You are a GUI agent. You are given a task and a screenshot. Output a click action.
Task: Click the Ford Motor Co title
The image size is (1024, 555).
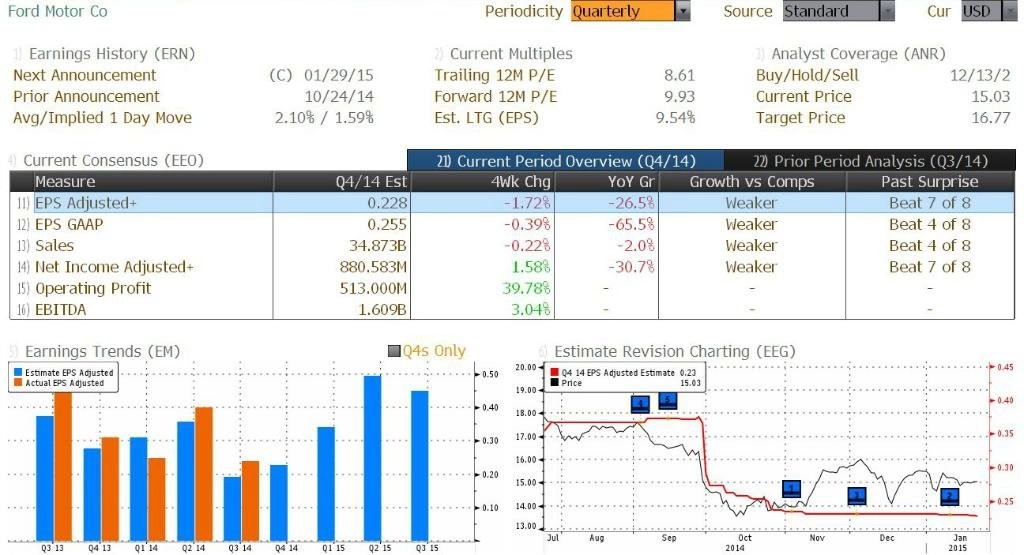[57, 11]
